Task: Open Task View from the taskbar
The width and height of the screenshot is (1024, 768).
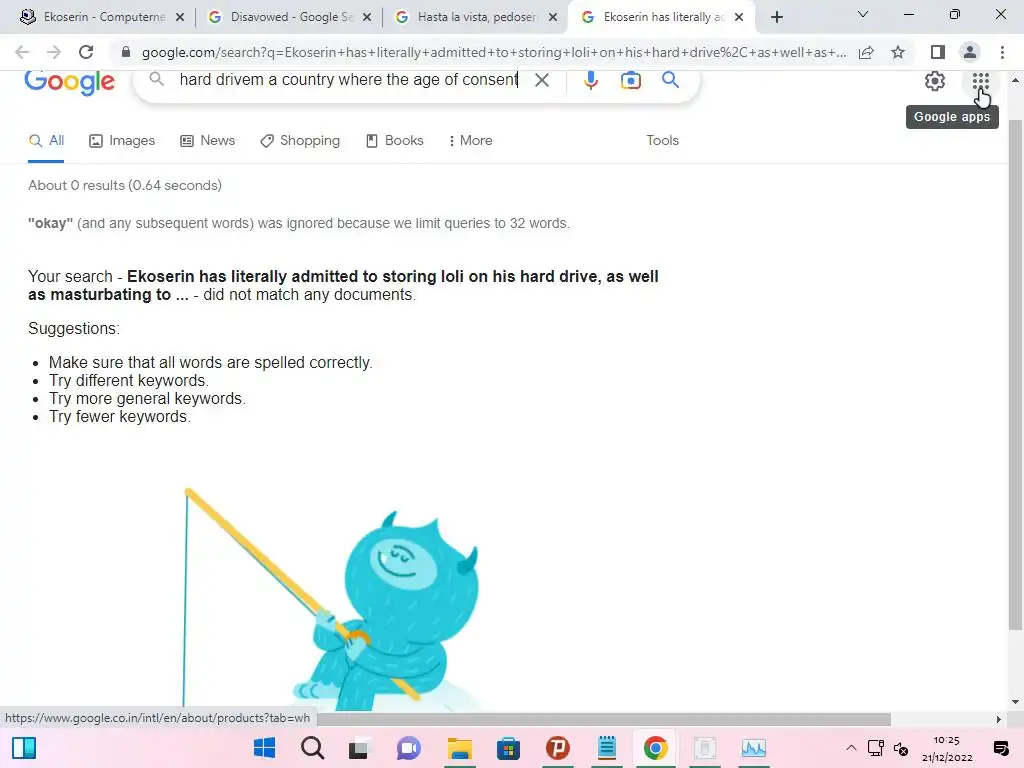Action: (358, 748)
